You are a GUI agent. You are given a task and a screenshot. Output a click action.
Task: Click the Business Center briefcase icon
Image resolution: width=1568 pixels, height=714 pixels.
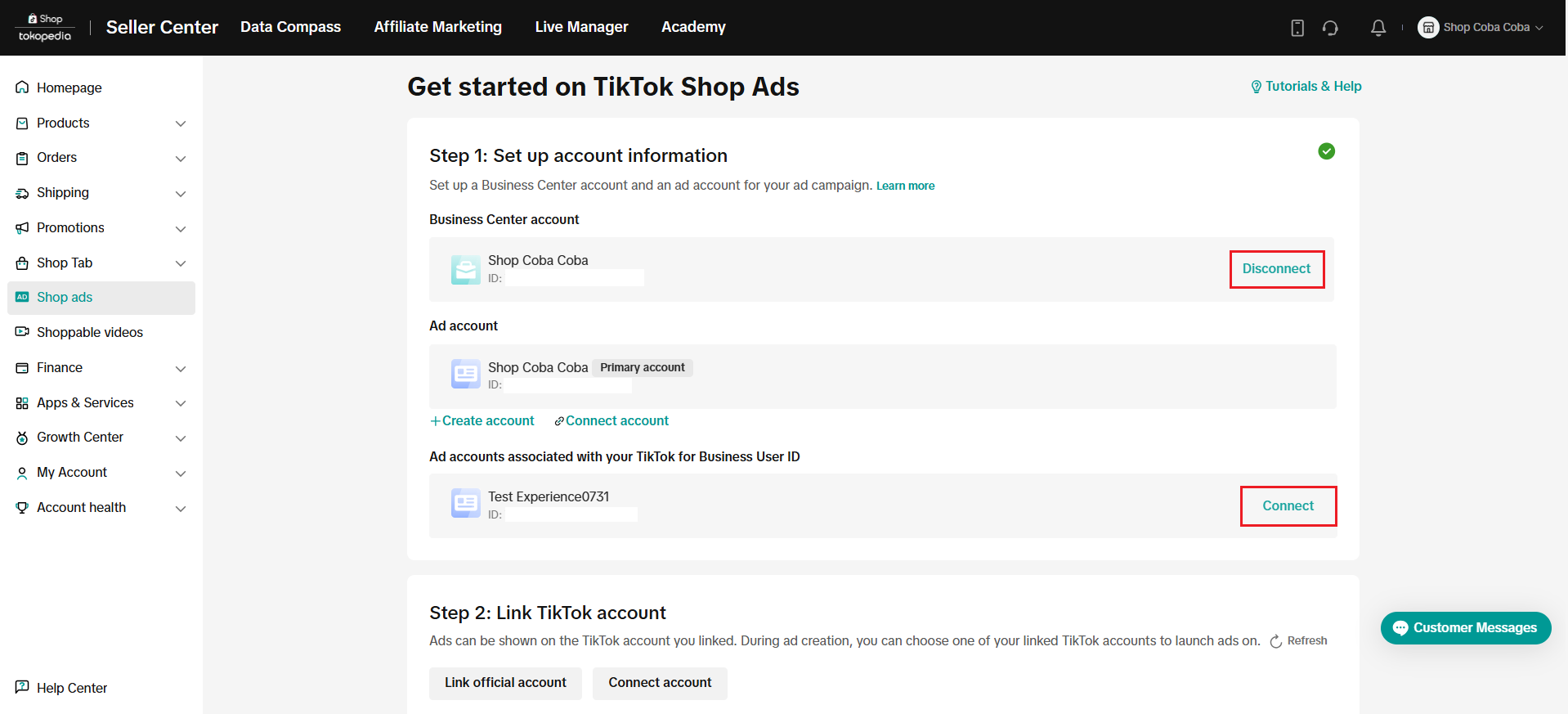(x=466, y=269)
